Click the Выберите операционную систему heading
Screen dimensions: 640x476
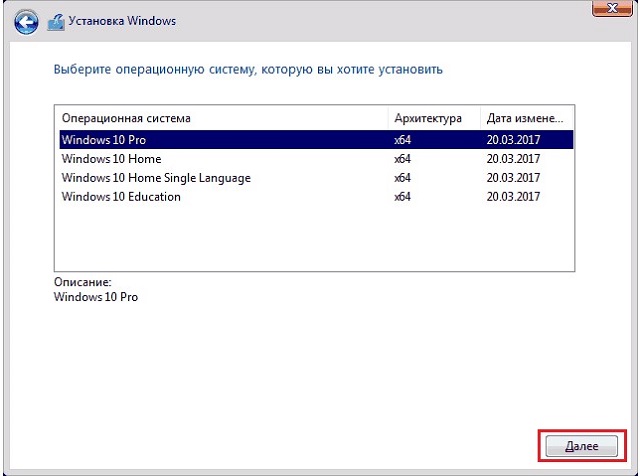(x=248, y=69)
